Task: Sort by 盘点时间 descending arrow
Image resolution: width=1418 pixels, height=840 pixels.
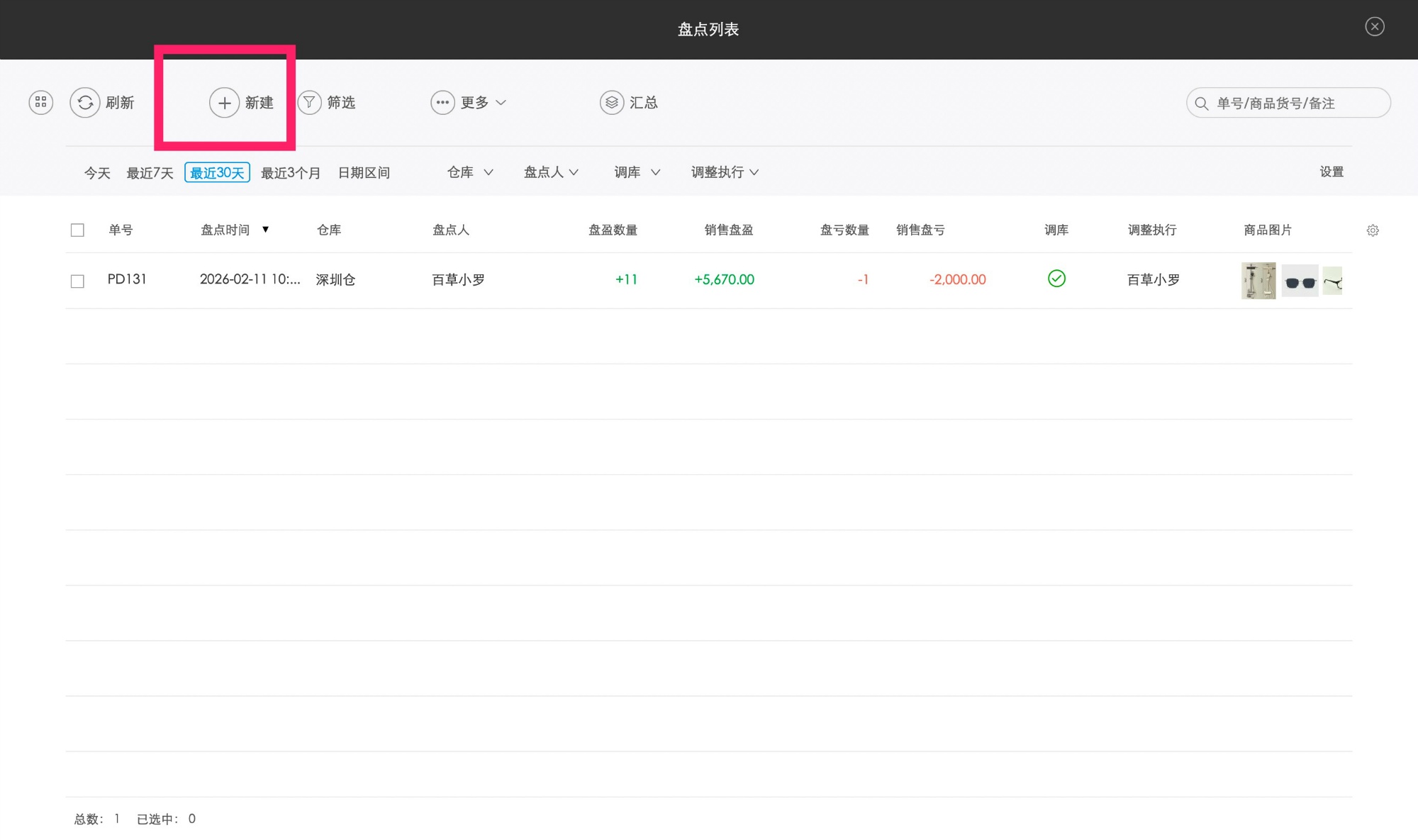Action: [266, 229]
